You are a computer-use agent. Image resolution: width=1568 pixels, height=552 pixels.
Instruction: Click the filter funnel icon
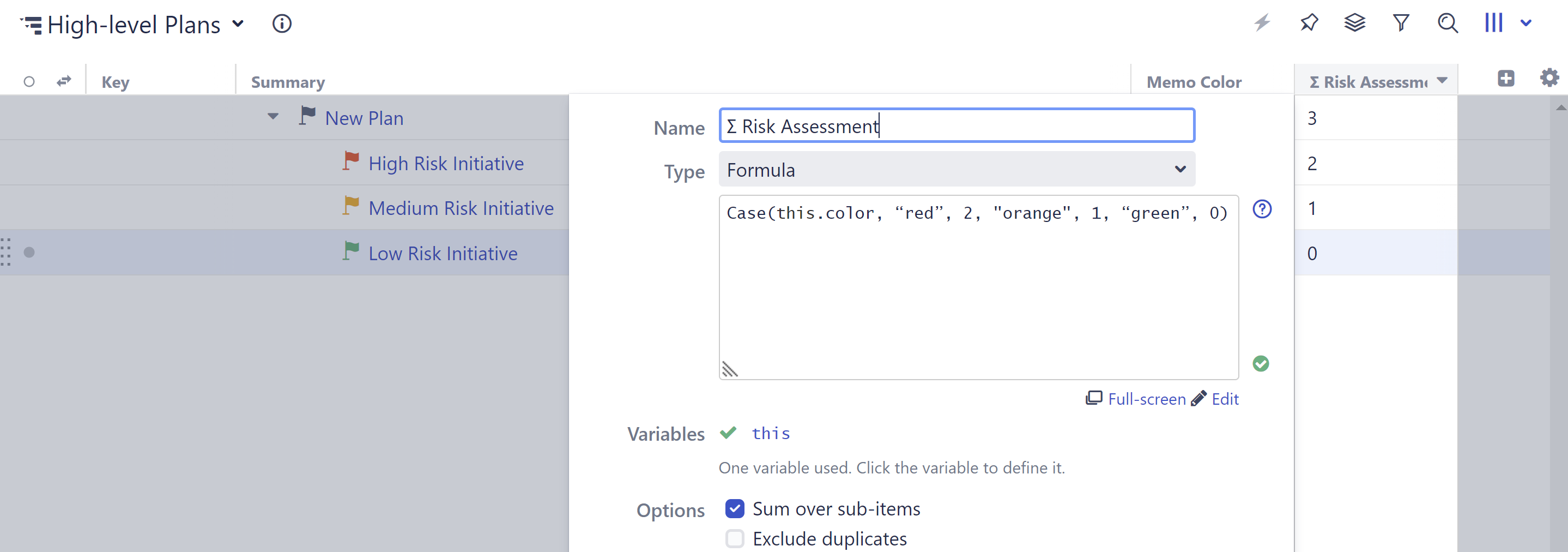pyautogui.click(x=1401, y=23)
